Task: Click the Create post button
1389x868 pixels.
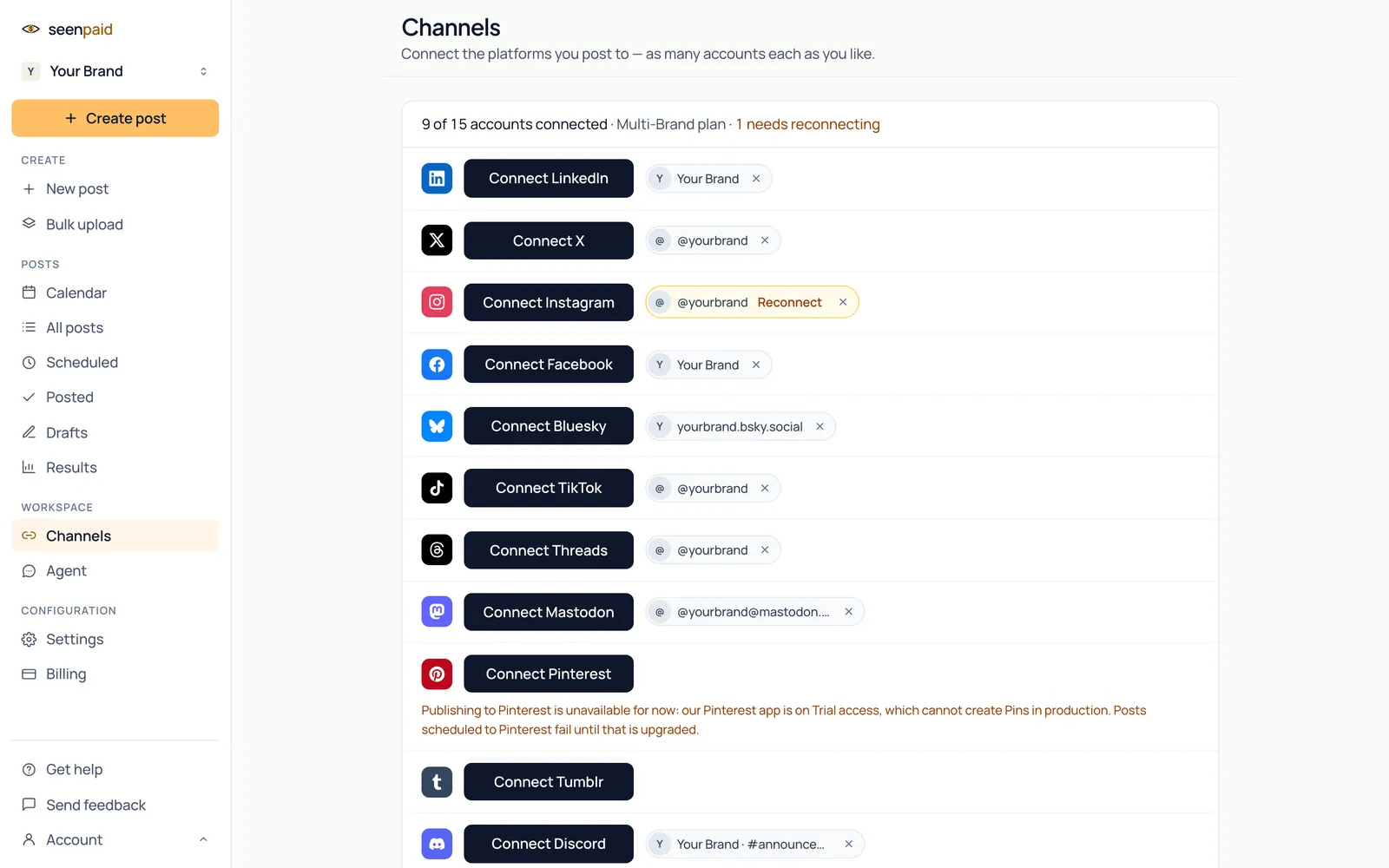Action: (115, 118)
